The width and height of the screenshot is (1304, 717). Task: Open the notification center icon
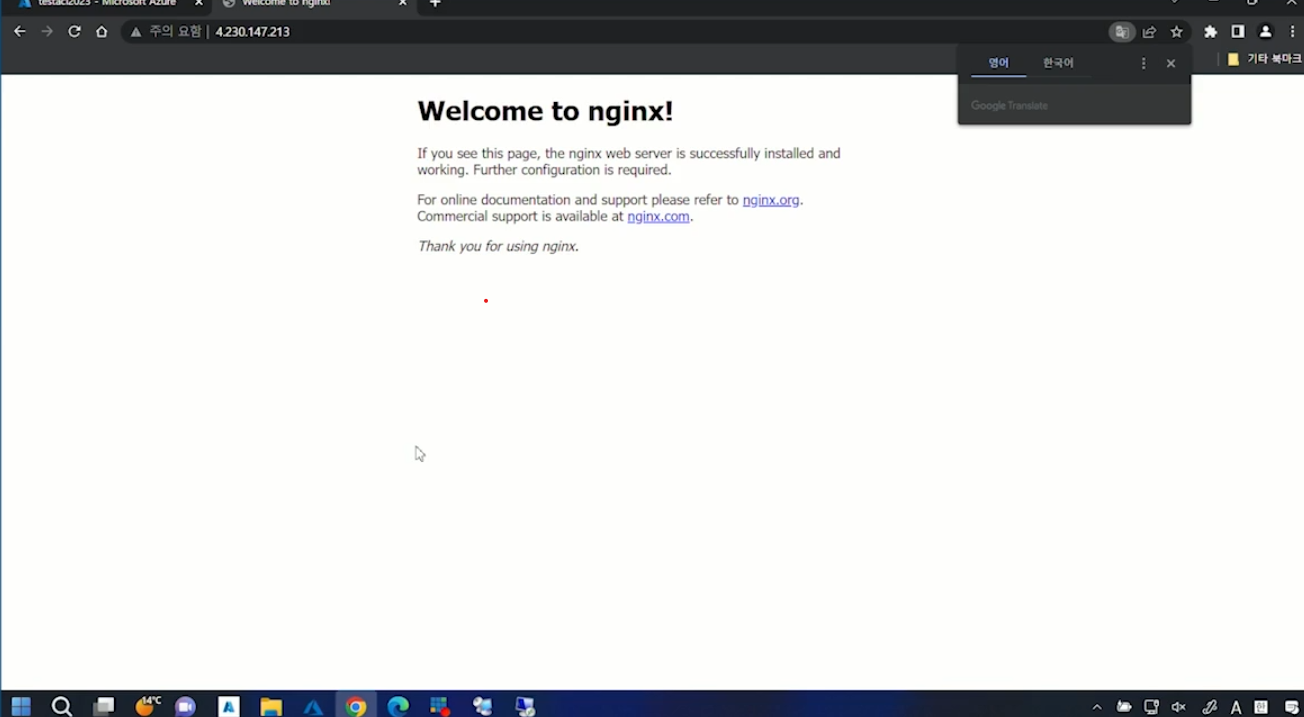1291,707
